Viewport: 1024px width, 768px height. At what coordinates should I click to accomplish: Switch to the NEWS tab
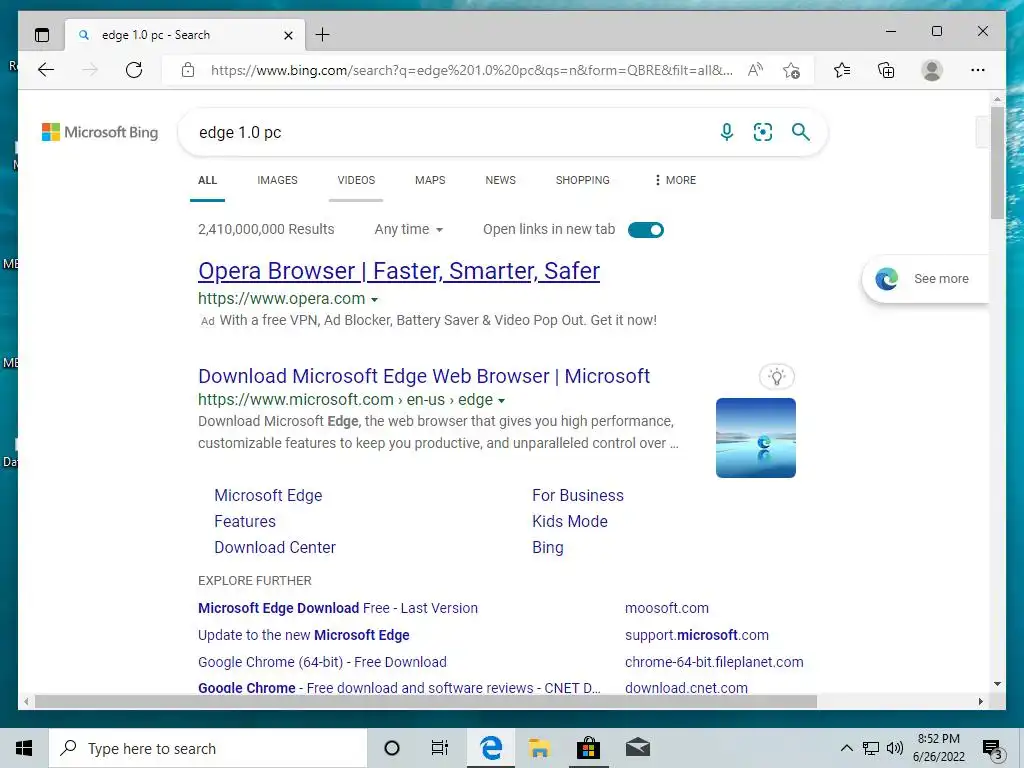500,180
